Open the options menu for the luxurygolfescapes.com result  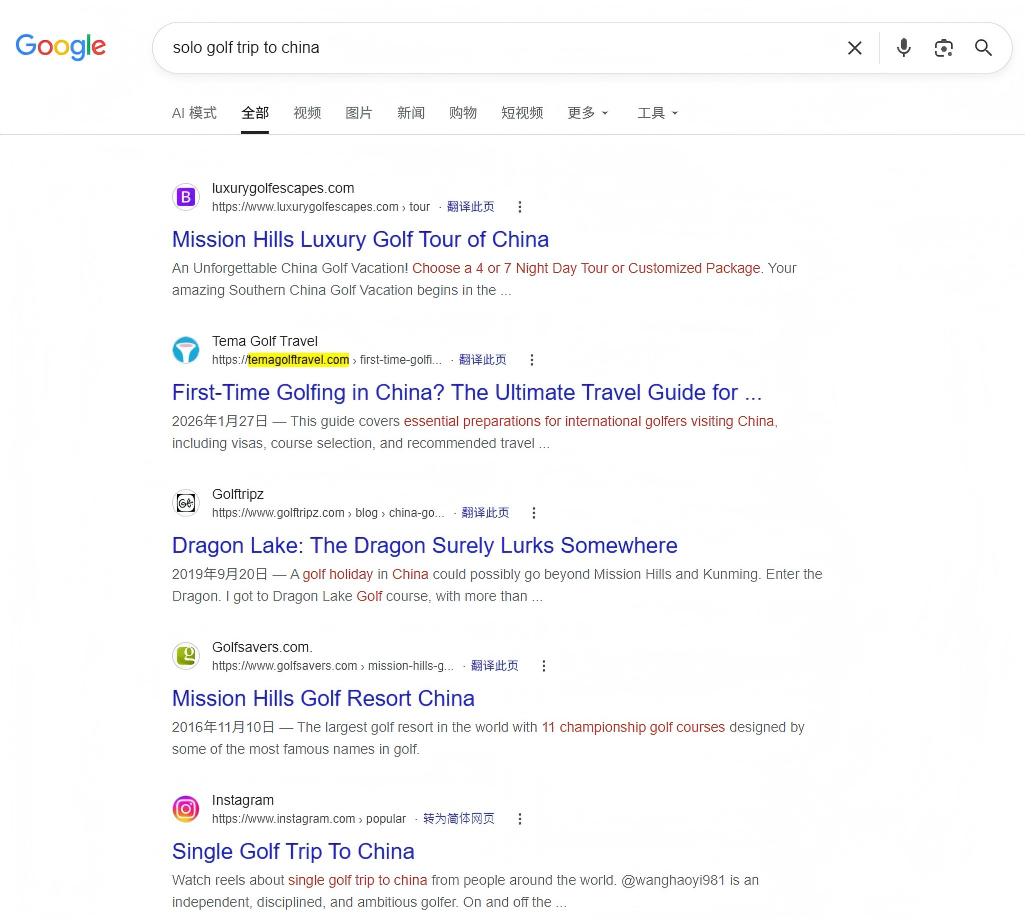520,207
